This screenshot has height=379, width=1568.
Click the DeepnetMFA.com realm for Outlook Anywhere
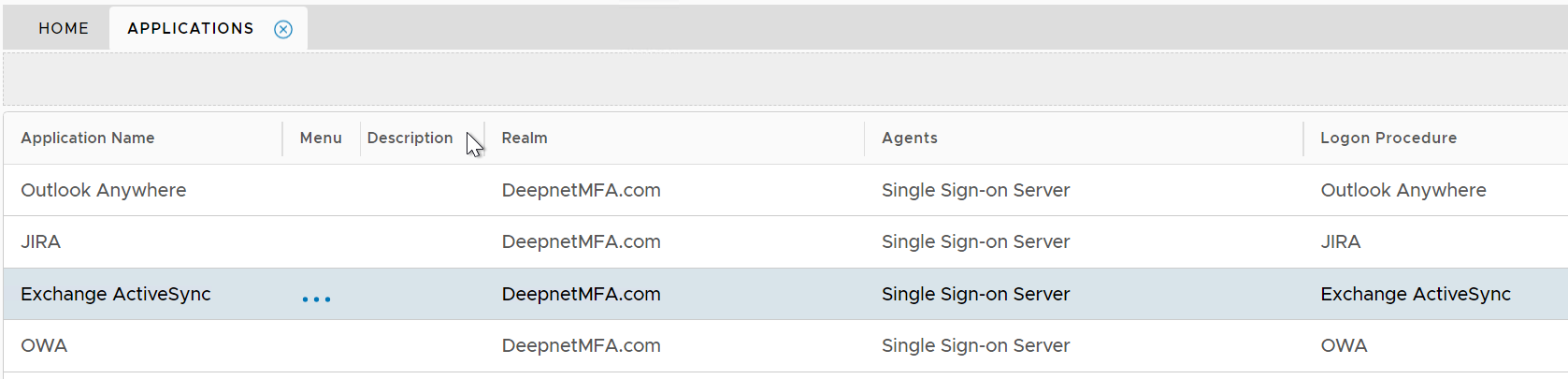pyautogui.click(x=581, y=191)
